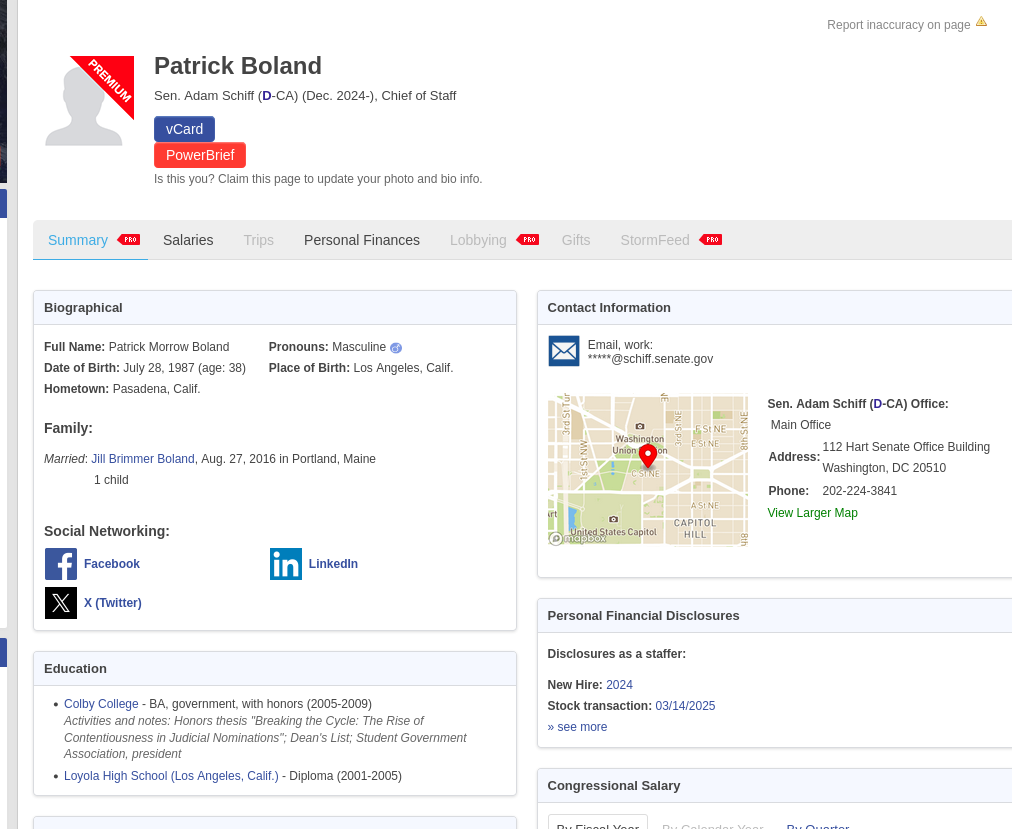1012x829 pixels.
Task: Click the Place of Birth Los Angeles text
Action: click(x=361, y=368)
